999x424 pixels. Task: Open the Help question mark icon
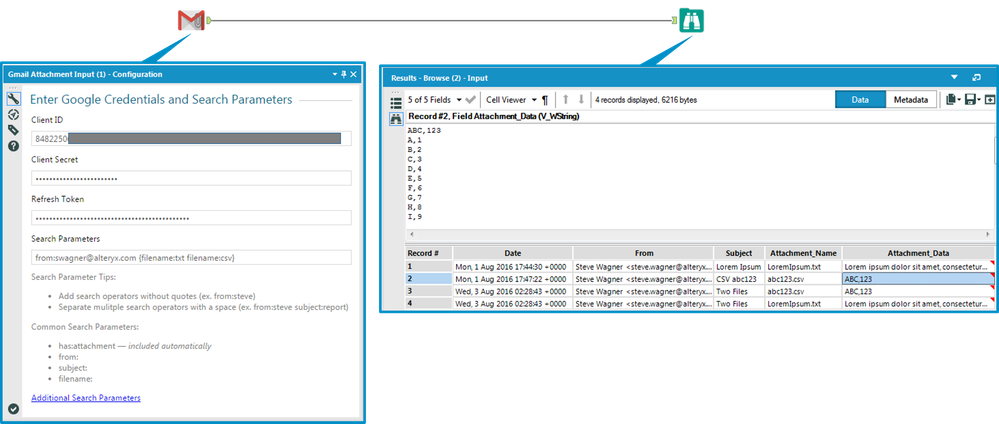coord(13,146)
